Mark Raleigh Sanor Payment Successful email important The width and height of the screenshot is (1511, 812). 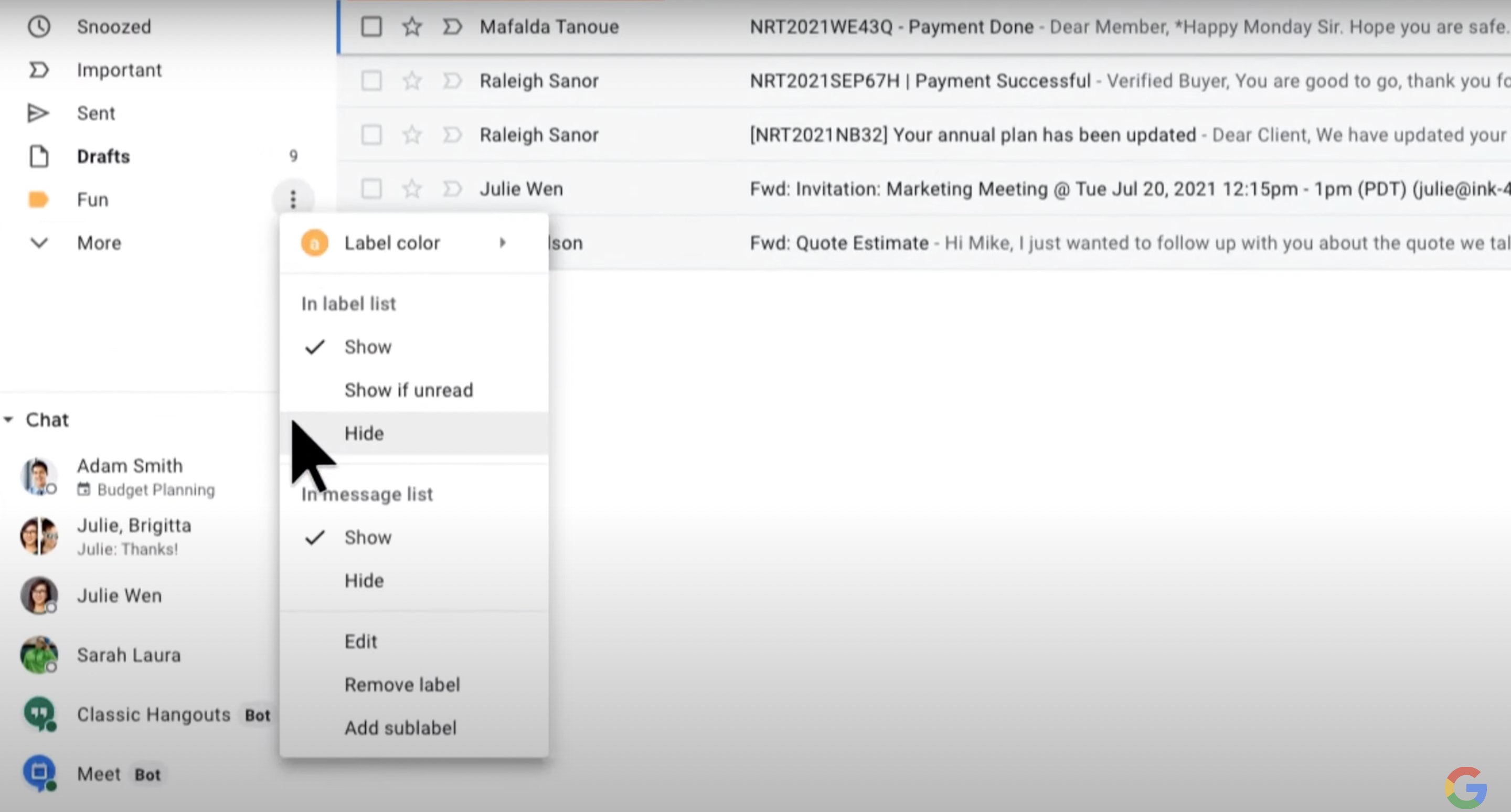click(x=452, y=81)
